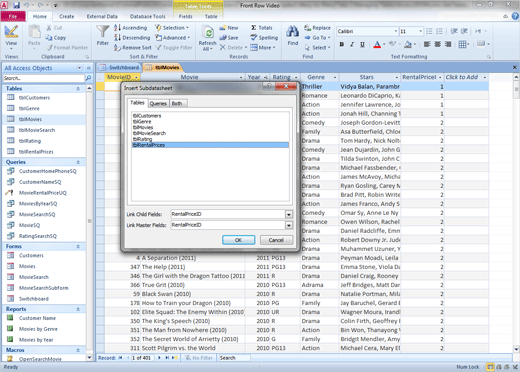Viewport: 520px width, 372px height.
Task: Open tblGenre in navigation pane
Action: tap(29, 108)
